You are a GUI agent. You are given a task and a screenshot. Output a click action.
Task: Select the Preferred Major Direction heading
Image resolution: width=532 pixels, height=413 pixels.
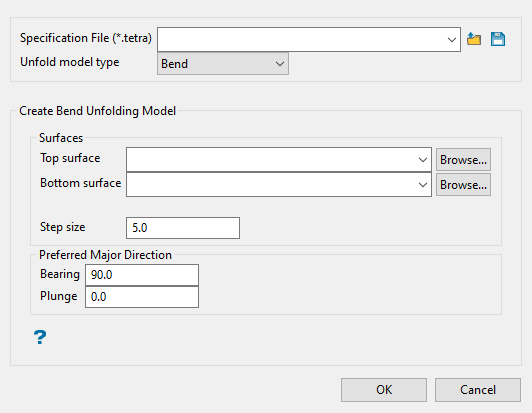105,255
